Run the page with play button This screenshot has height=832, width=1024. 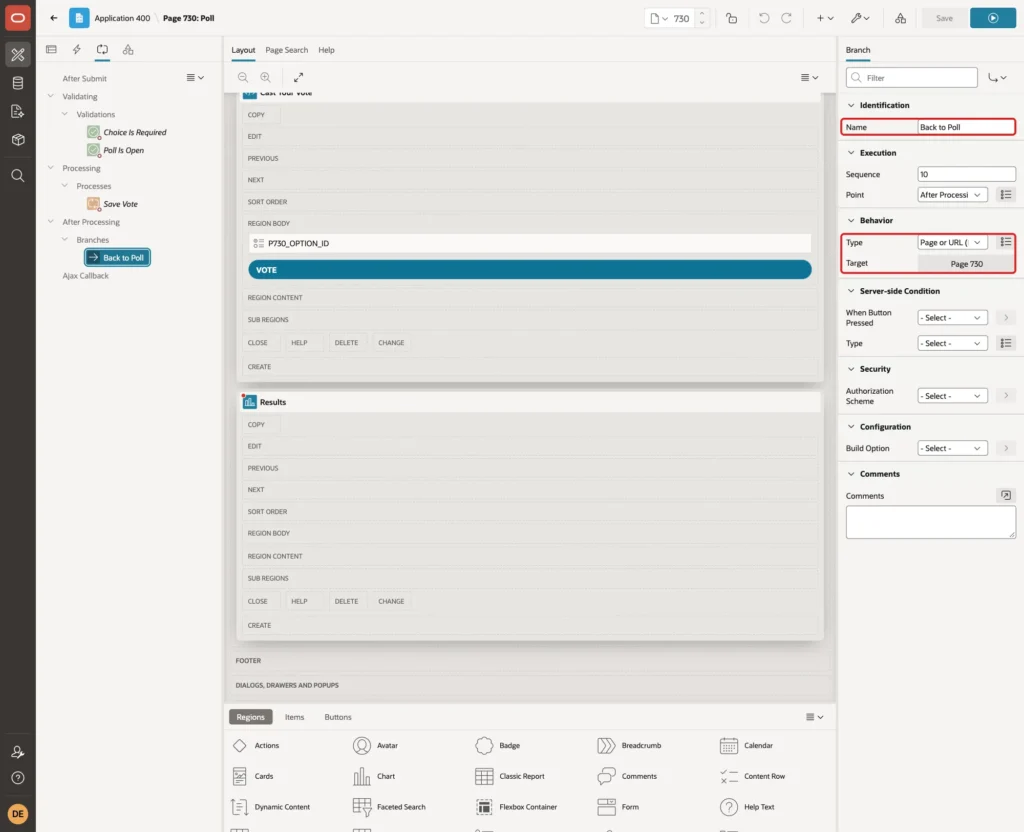click(993, 18)
